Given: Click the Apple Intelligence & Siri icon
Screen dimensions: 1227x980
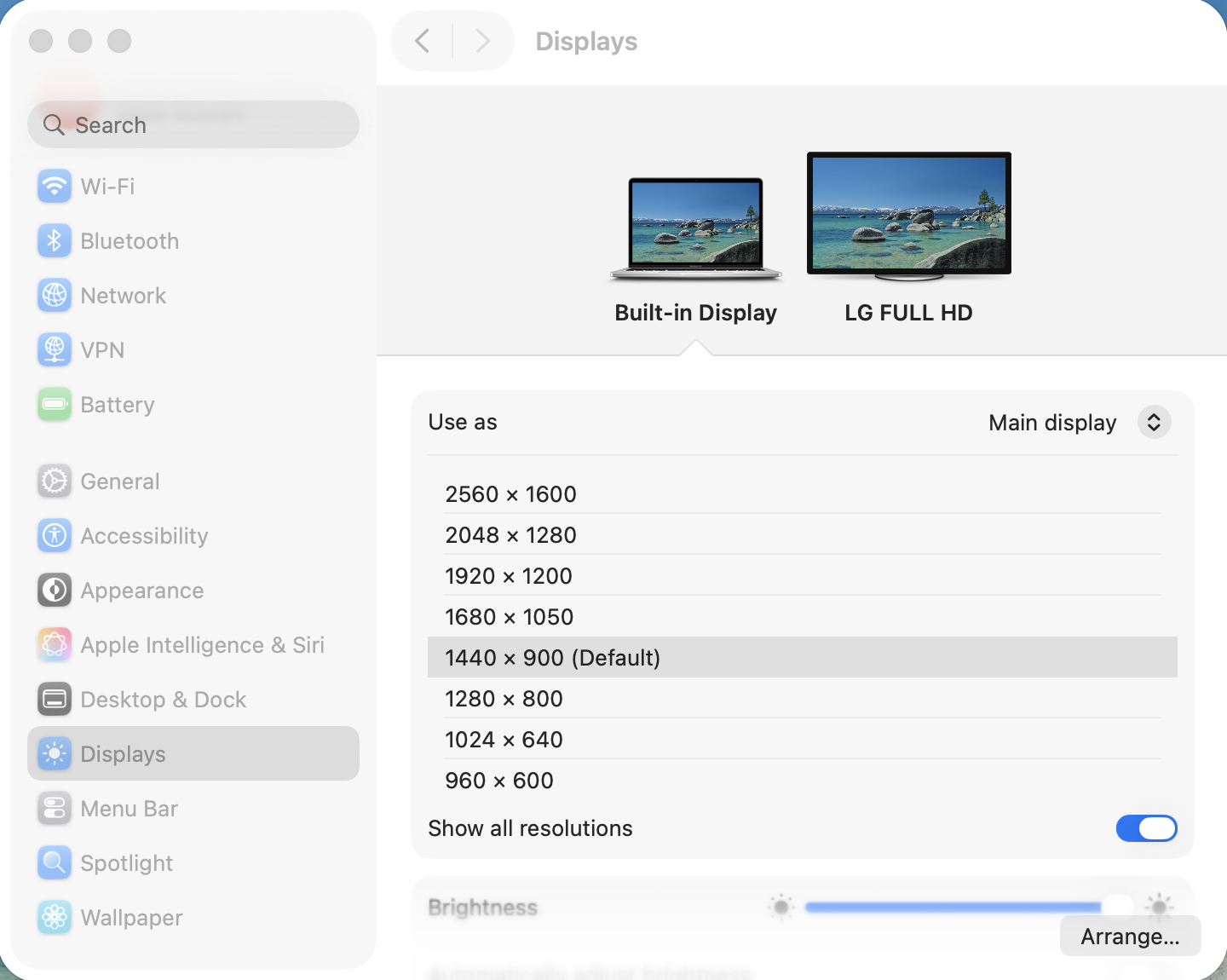Looking at the screenshot, I should (55, 645).
